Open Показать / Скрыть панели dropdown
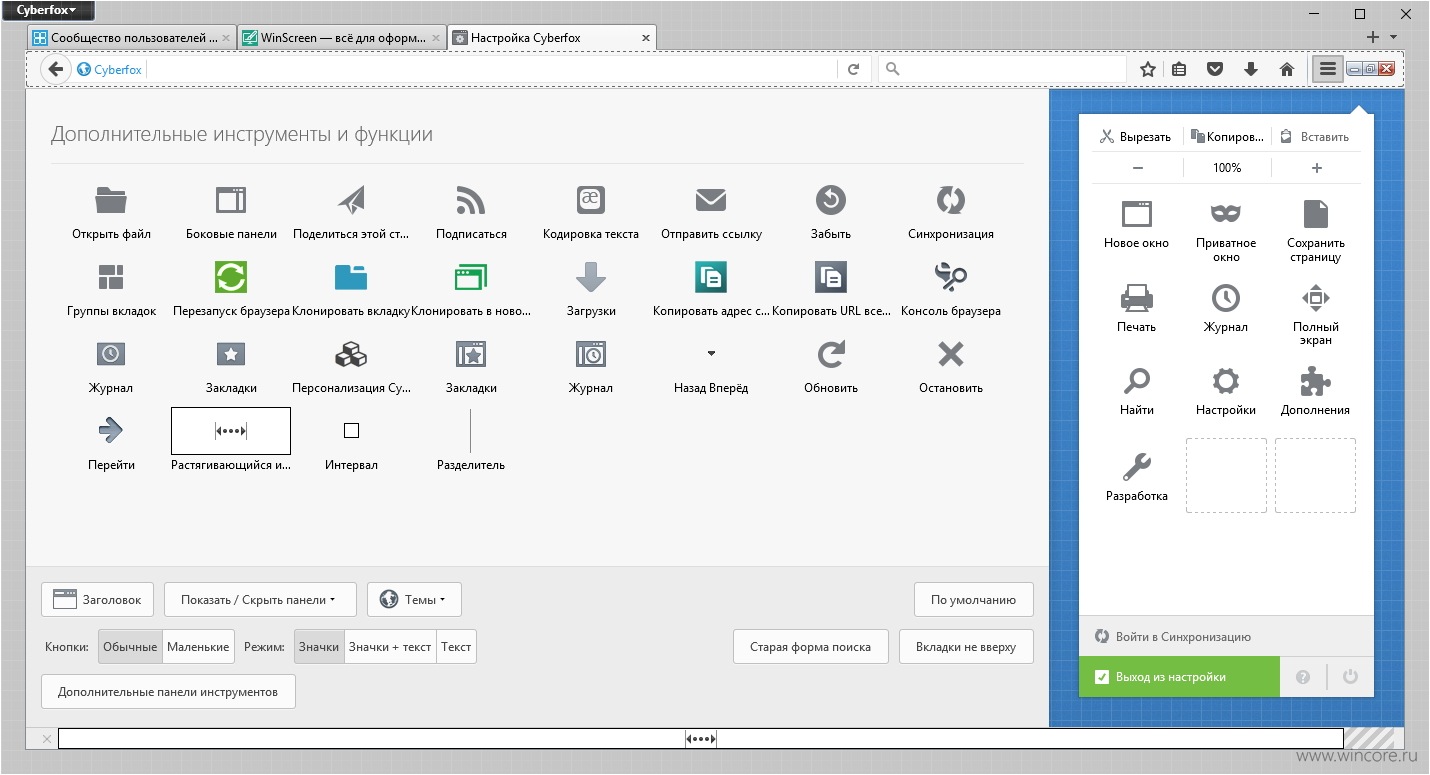The width and height of the screenshot is (1430, 775). click(258, 600)
